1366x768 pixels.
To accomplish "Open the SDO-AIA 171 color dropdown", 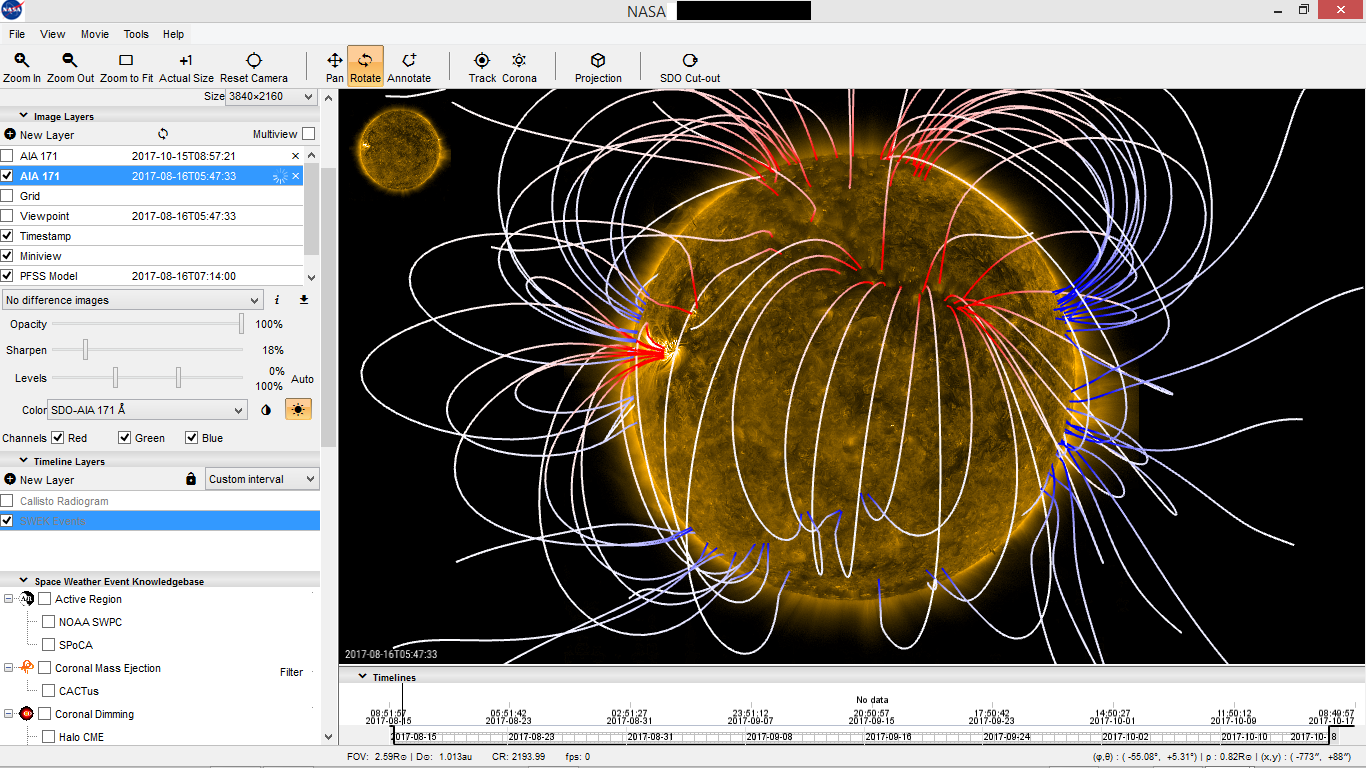I will coord(147,410).
